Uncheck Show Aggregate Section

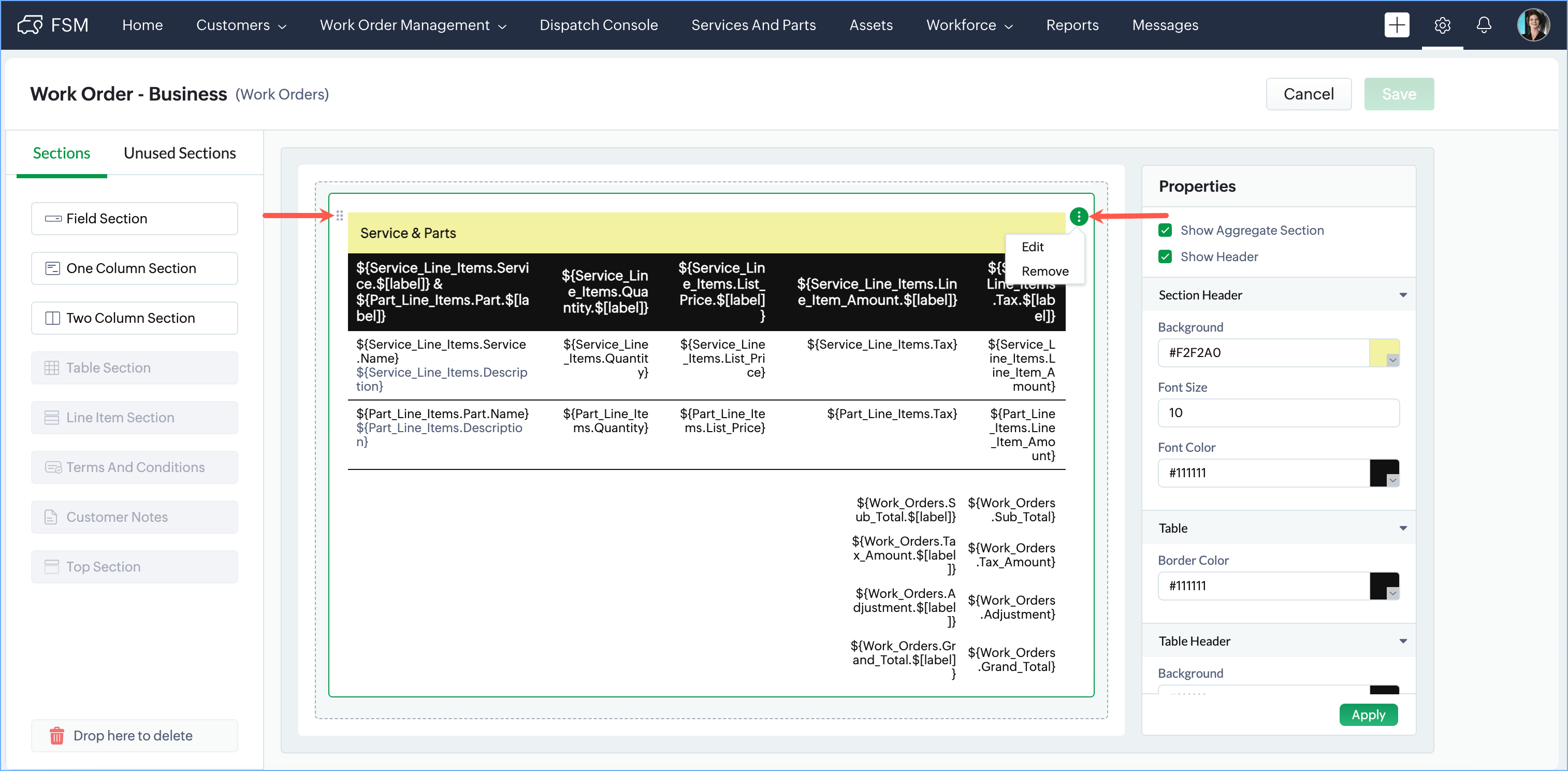(x=1165, y=230)
